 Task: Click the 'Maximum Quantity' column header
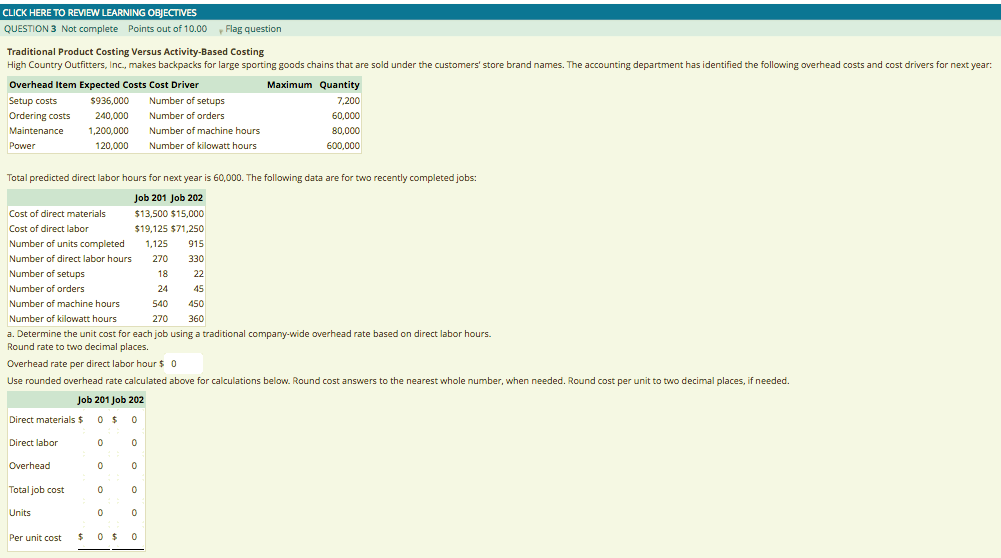point(313,85)
